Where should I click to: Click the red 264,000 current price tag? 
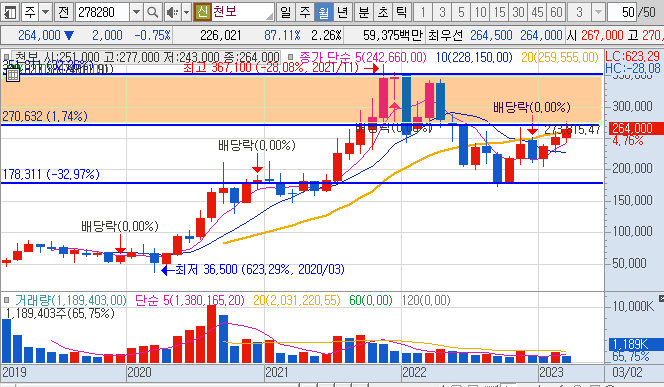[x=636, y=128]
